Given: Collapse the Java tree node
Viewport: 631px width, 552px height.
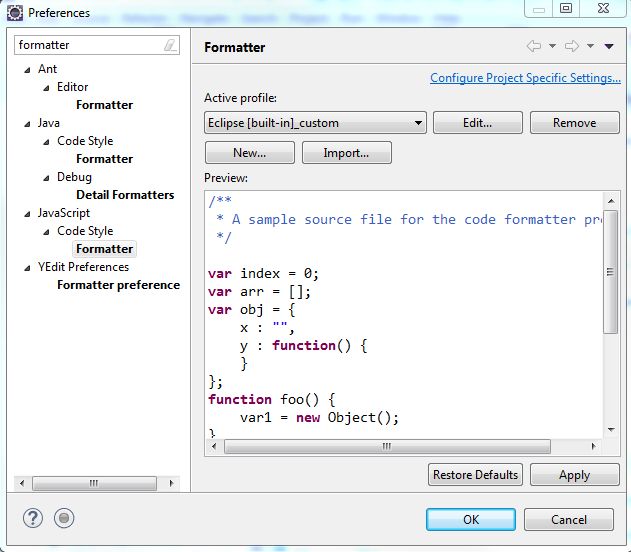Looking at the screenshot, I should [27, 124].
